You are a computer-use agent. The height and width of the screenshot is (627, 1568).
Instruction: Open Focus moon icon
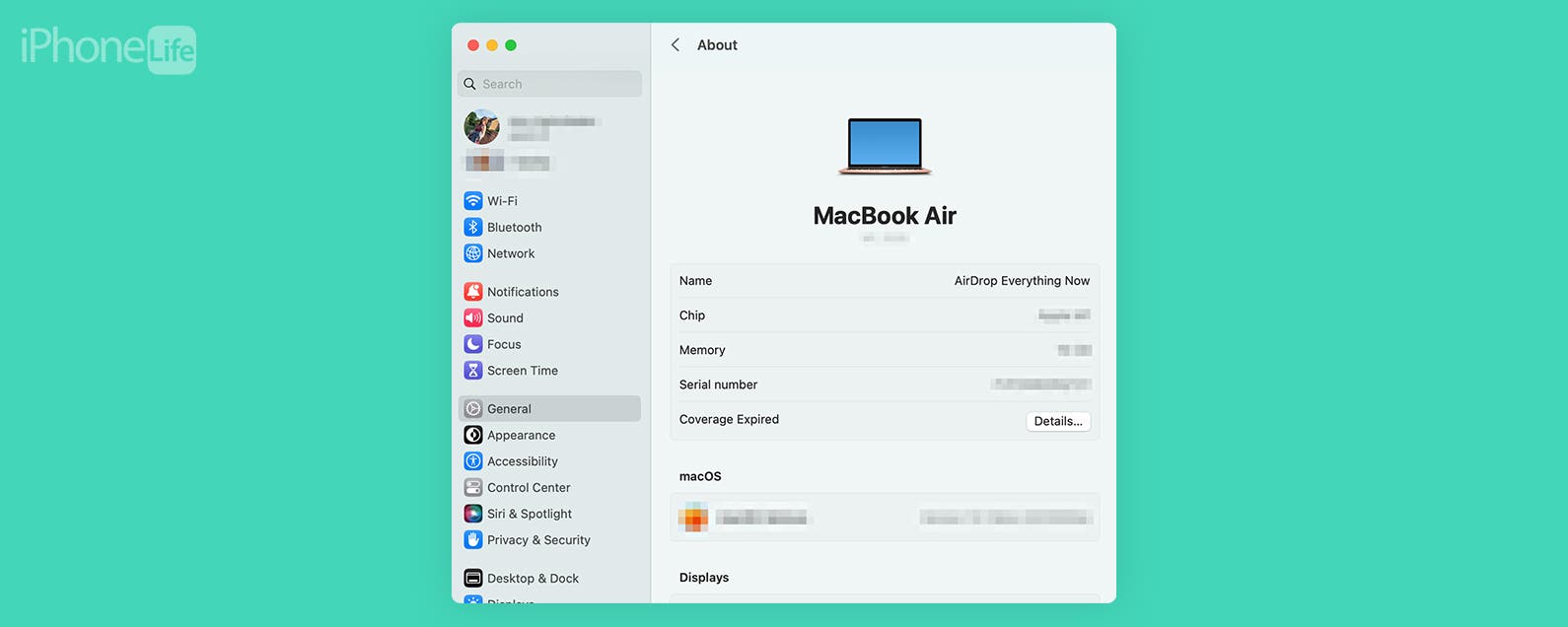473,344
